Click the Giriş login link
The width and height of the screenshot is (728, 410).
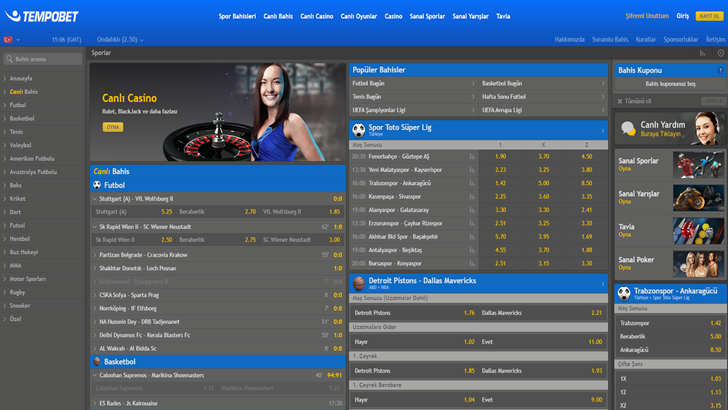[682, 16]
